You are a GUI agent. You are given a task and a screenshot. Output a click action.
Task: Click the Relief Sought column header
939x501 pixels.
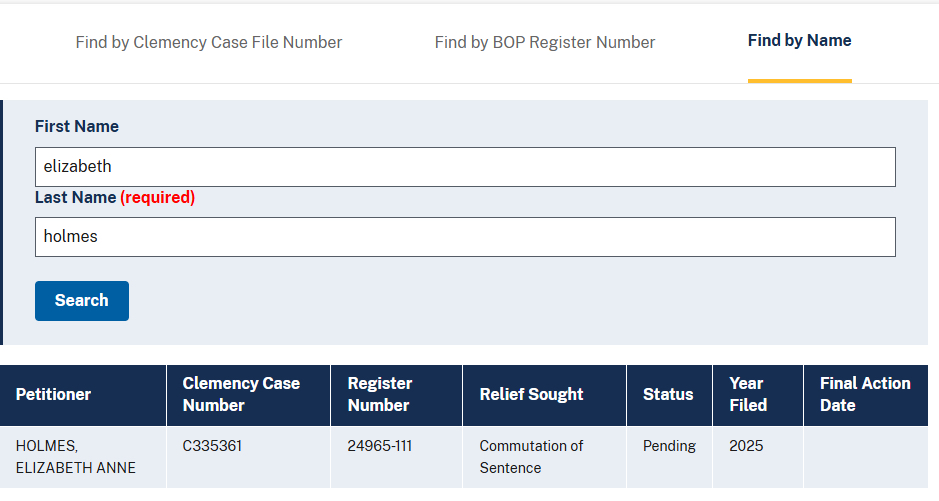(531, 394)
